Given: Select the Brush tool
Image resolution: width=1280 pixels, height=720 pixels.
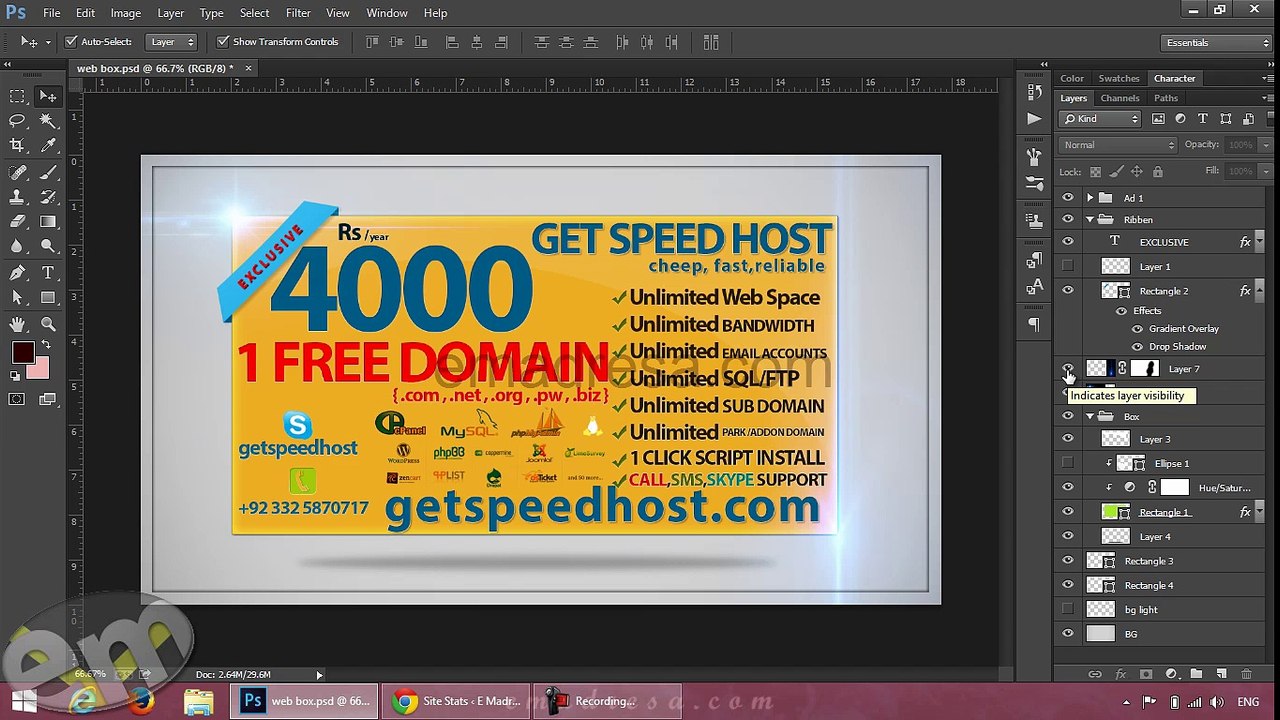Looking at the screenshot, I should (48, 172).
